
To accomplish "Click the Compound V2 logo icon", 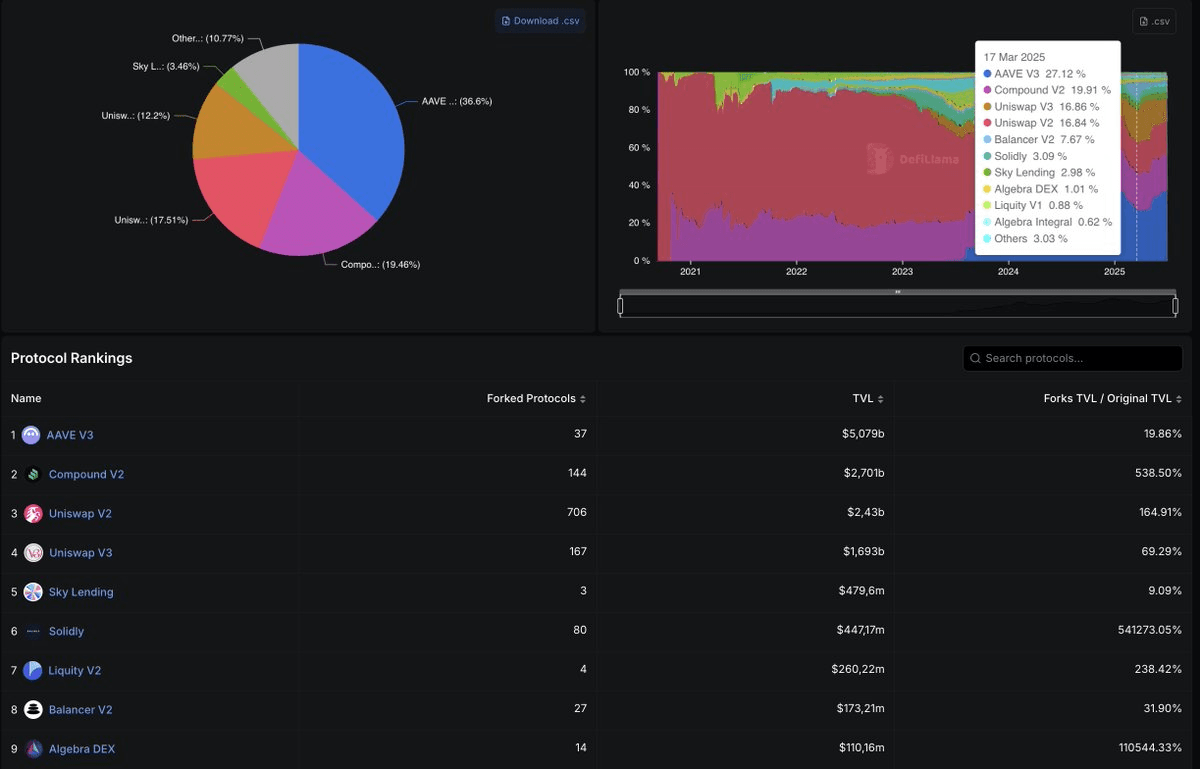I will (x=33, y=474).
